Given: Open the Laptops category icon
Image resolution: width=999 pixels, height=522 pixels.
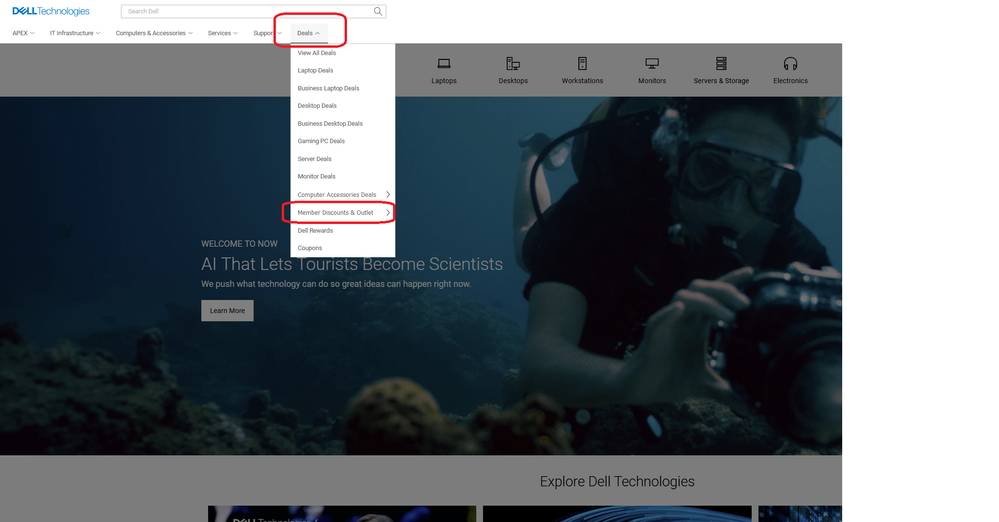Looking at the screenshot, I should pyautogui.click(x=444, y=64).
